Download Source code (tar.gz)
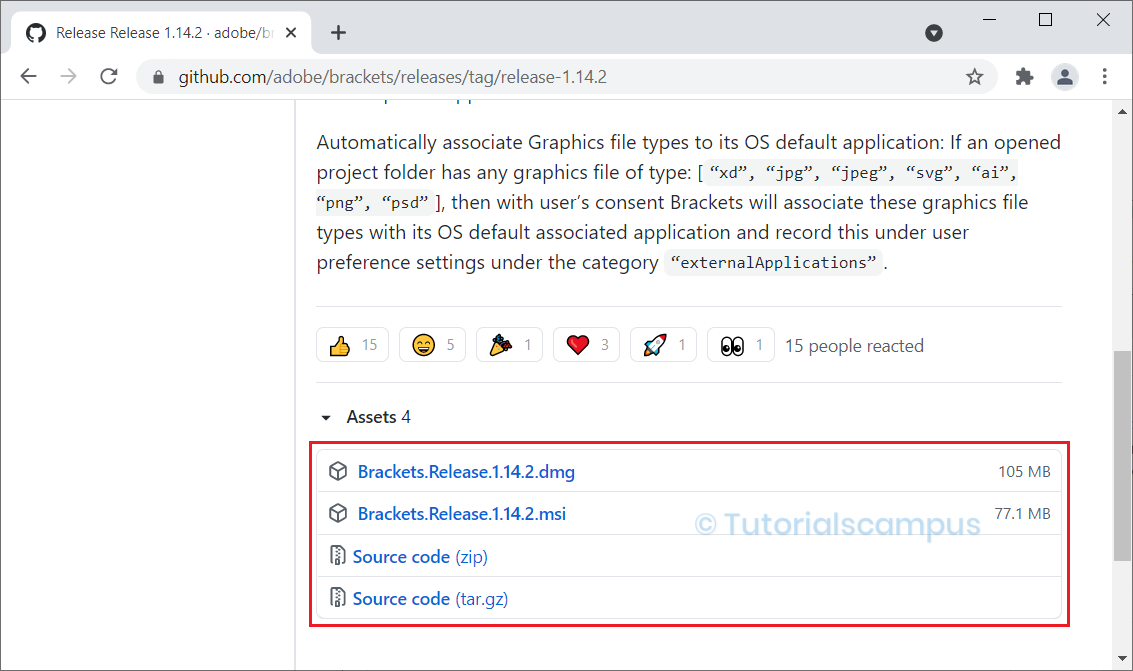Screen dimensions: 1133x671 click(430, 599)
